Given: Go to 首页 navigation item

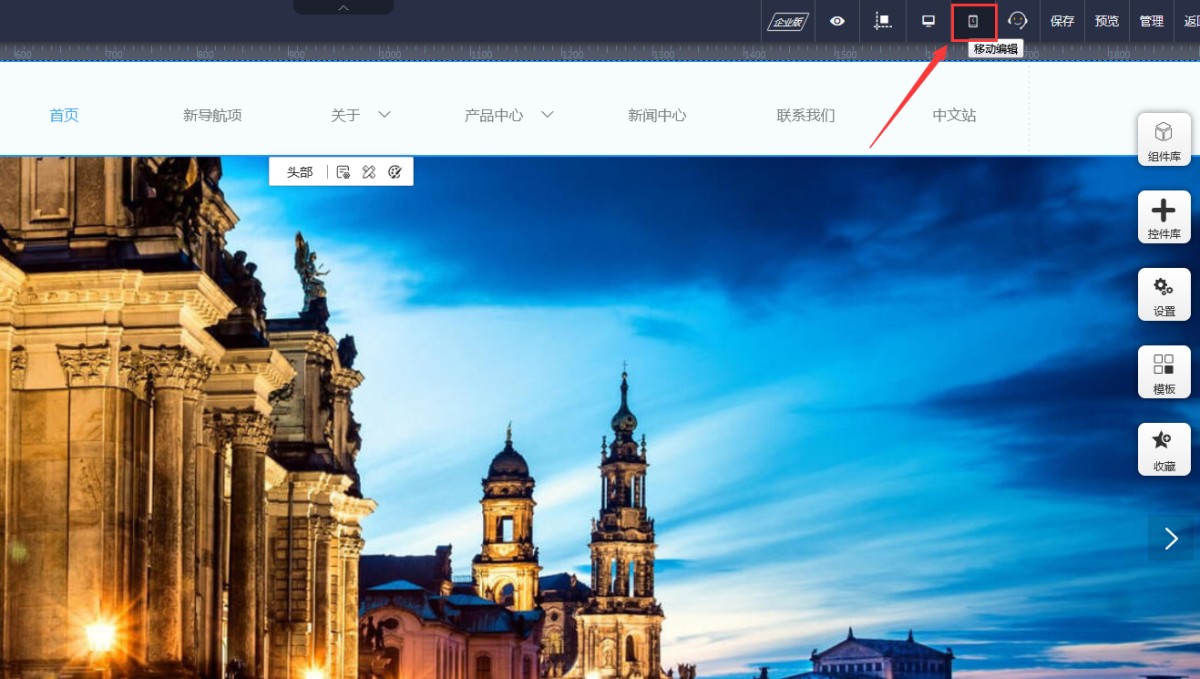Looking at the screenshot, I should pyautogui.click(x=64, y=115).
